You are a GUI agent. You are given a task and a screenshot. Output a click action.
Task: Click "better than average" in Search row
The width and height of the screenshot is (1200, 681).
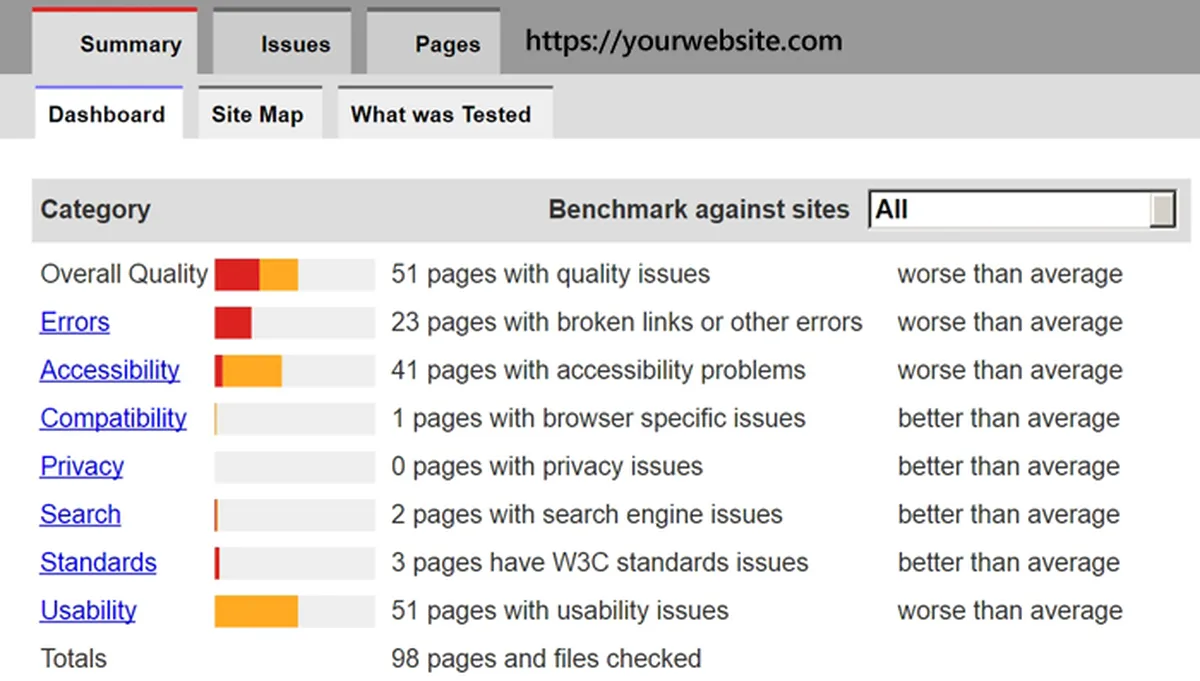1009,514
